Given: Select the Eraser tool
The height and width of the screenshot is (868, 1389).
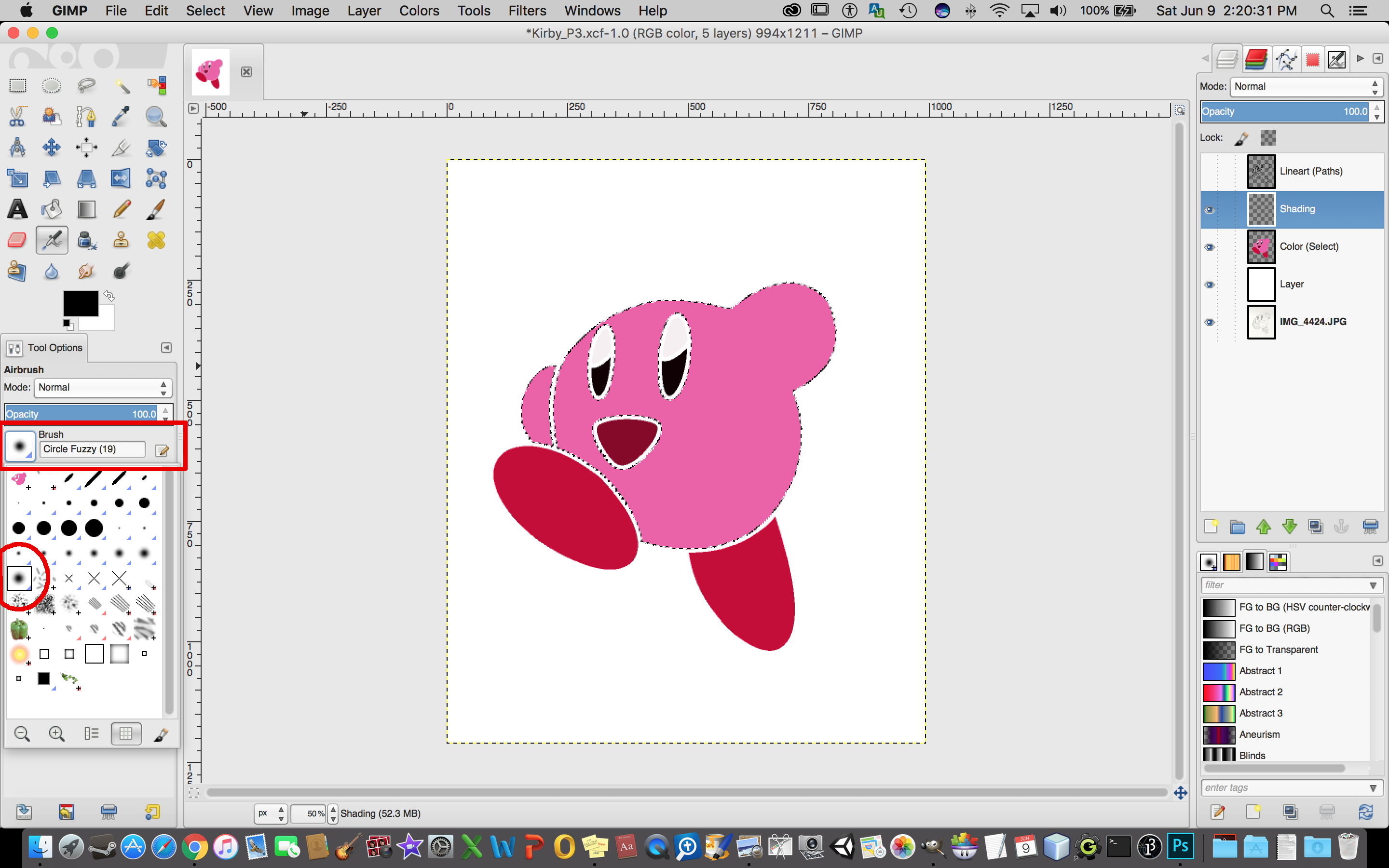Looking at the screenshot, I should point(18,240).
